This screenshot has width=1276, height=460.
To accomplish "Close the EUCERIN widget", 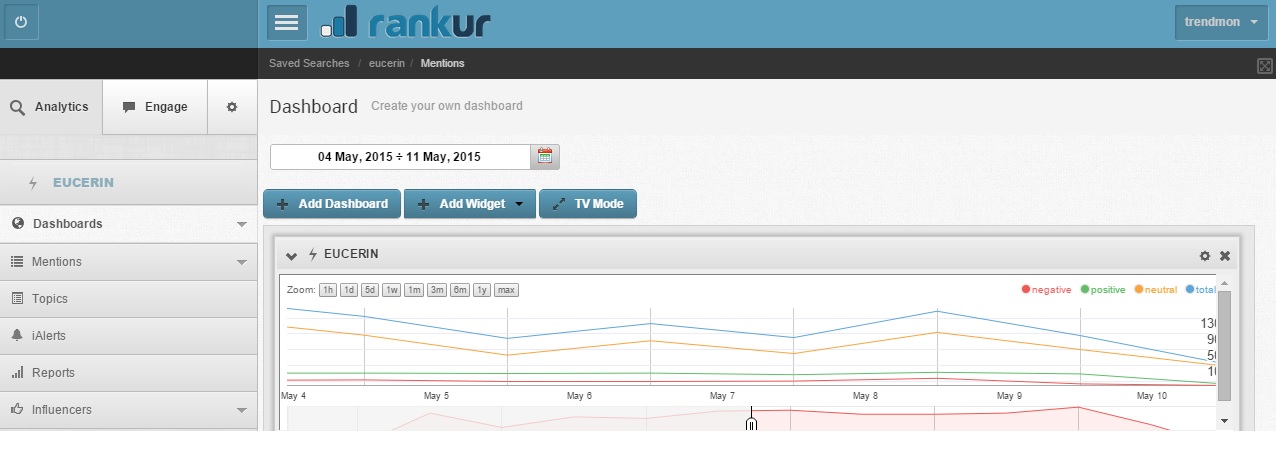I will click(x=1225, y=256).
